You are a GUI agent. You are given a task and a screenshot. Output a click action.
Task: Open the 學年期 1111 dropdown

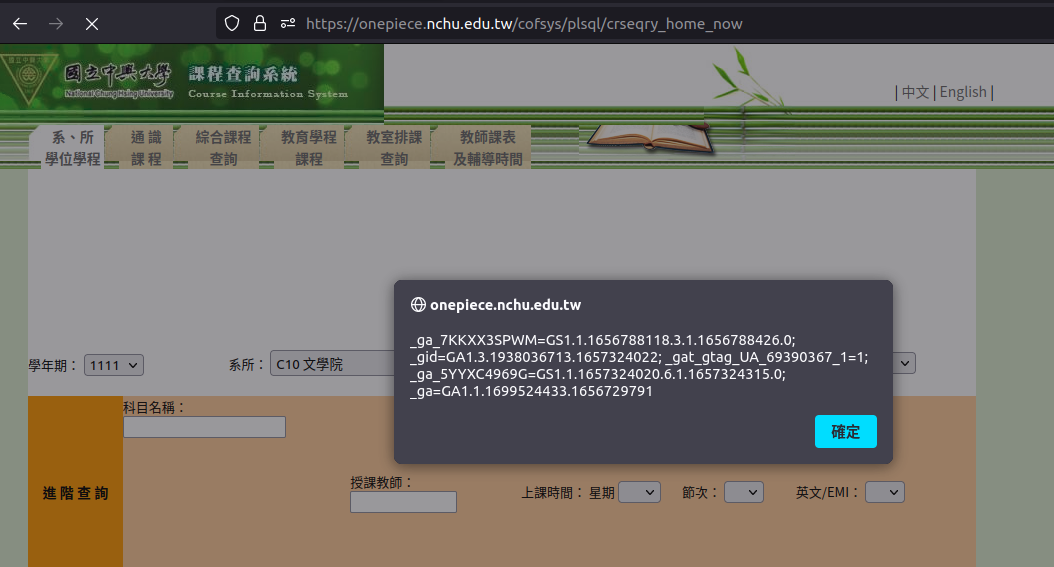pos(114,365)
